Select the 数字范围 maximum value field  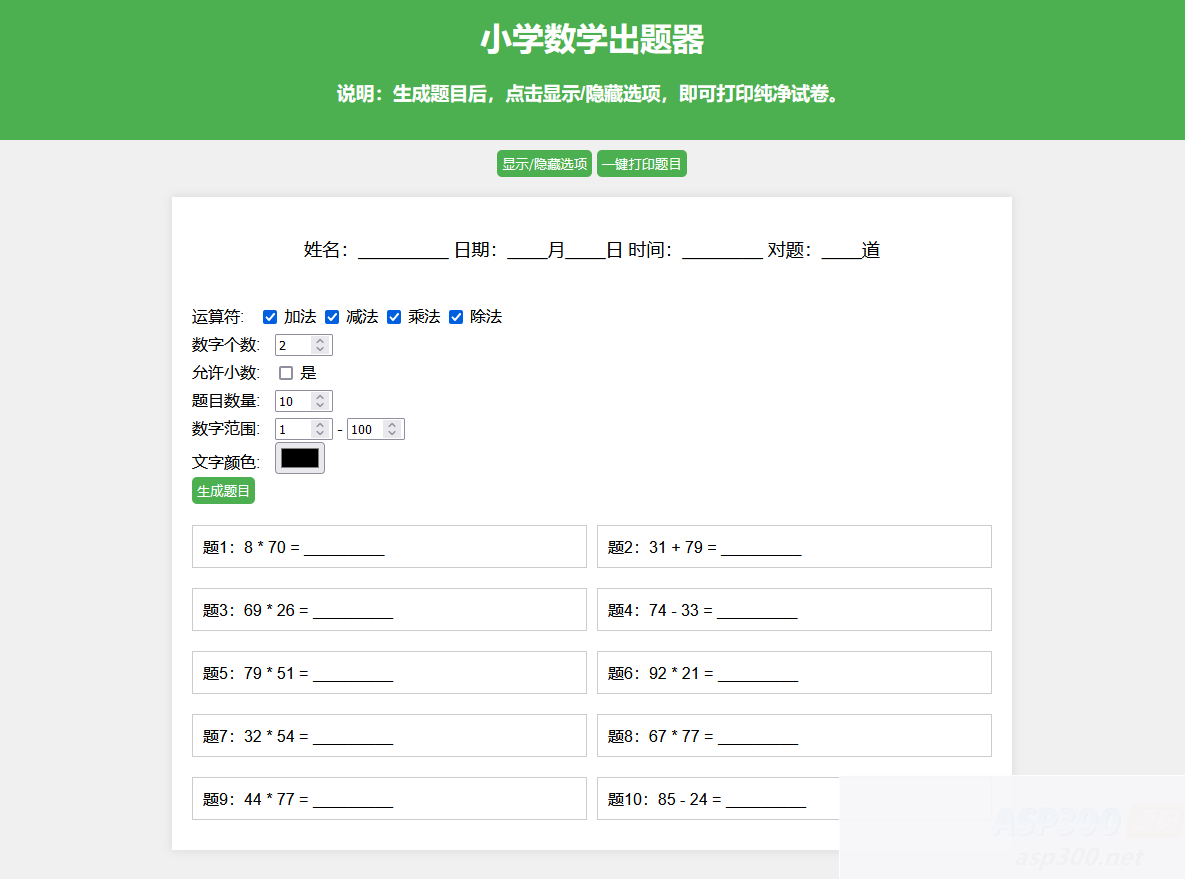(364, 429)
